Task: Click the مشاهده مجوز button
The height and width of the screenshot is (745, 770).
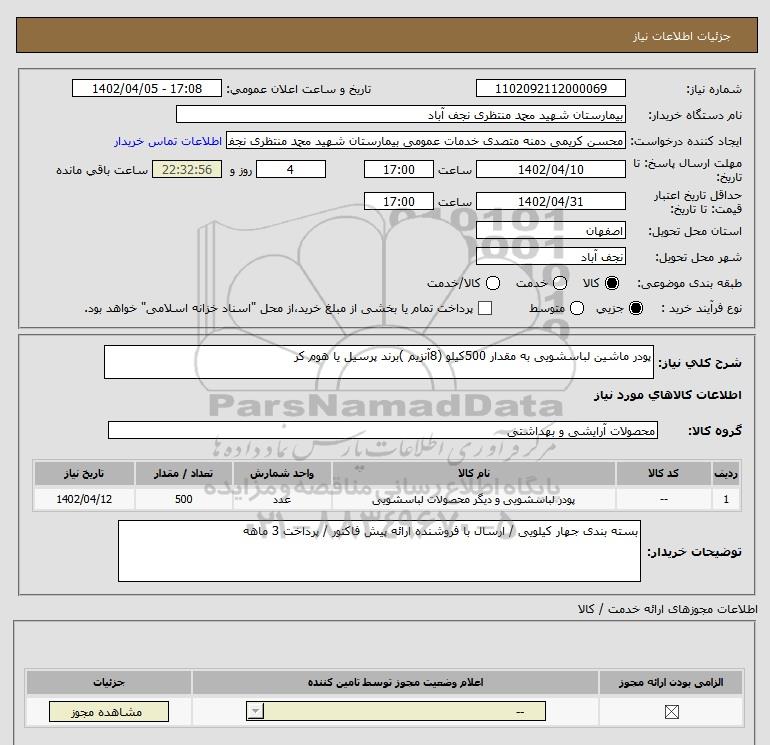Action: (x=109, y=712)
